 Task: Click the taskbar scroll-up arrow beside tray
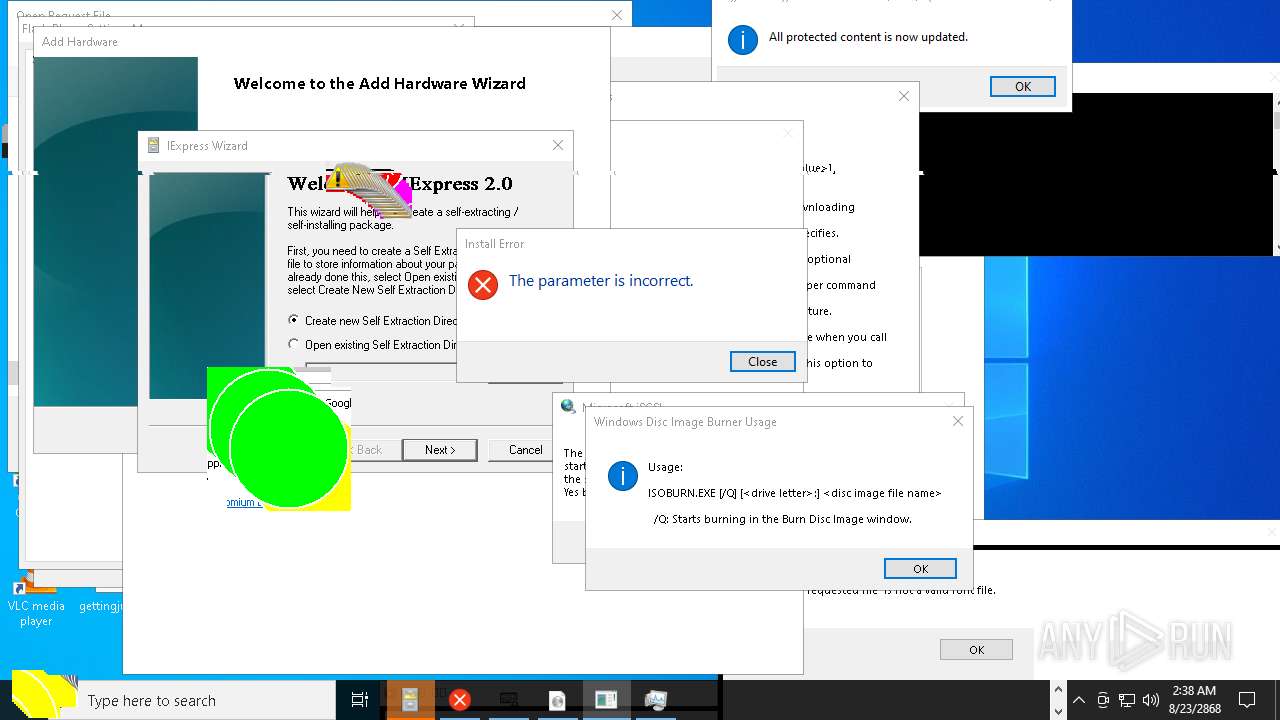point(1058,690)
